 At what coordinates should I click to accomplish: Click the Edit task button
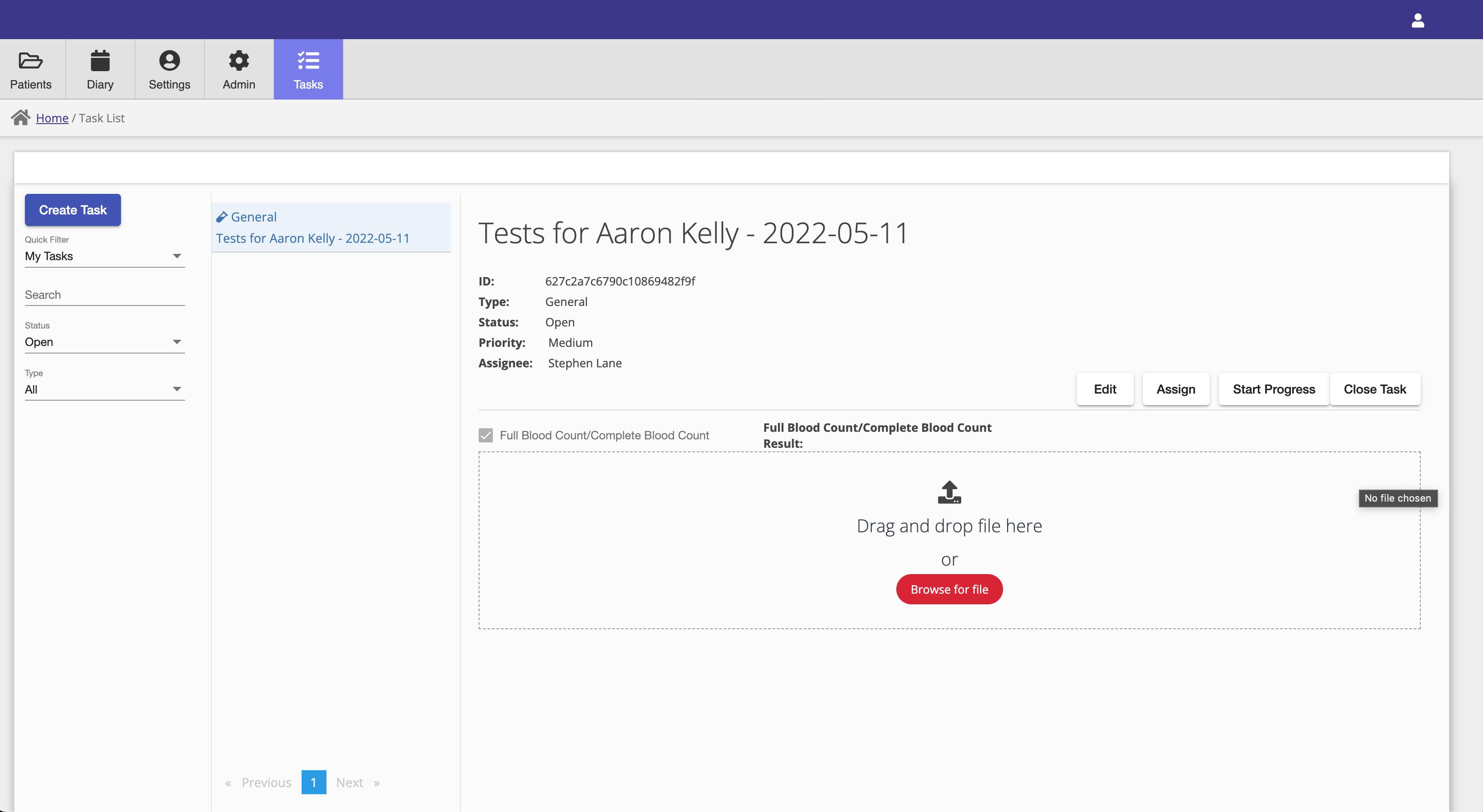[1105, 389]
